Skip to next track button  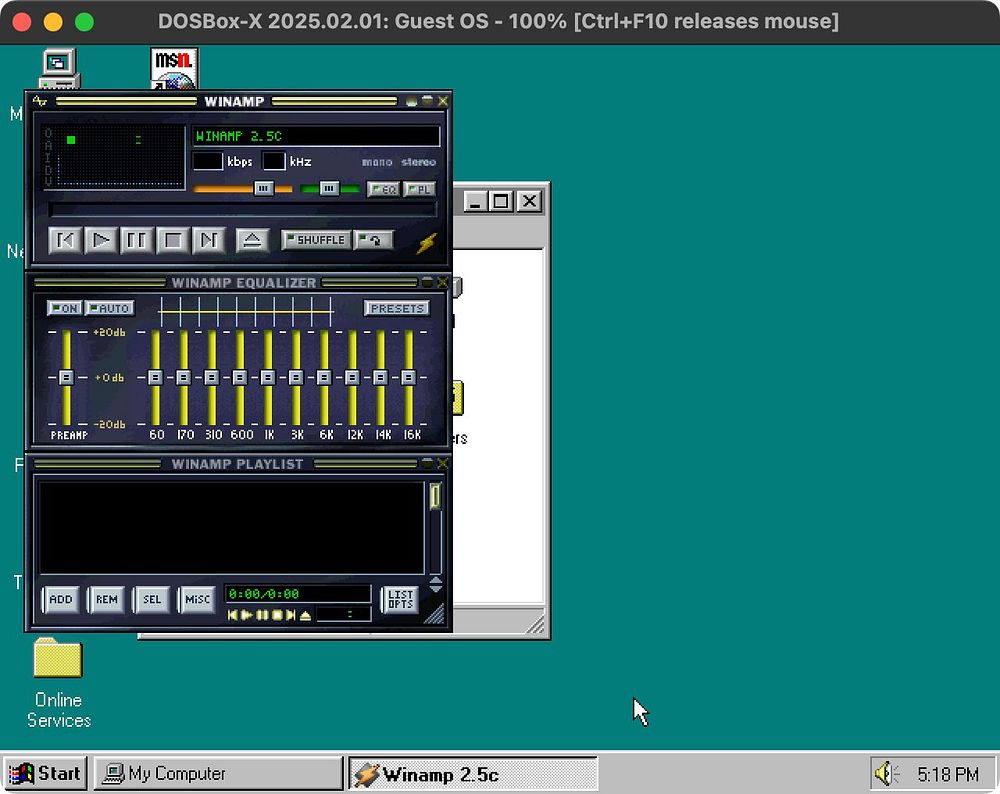[208, 240]
